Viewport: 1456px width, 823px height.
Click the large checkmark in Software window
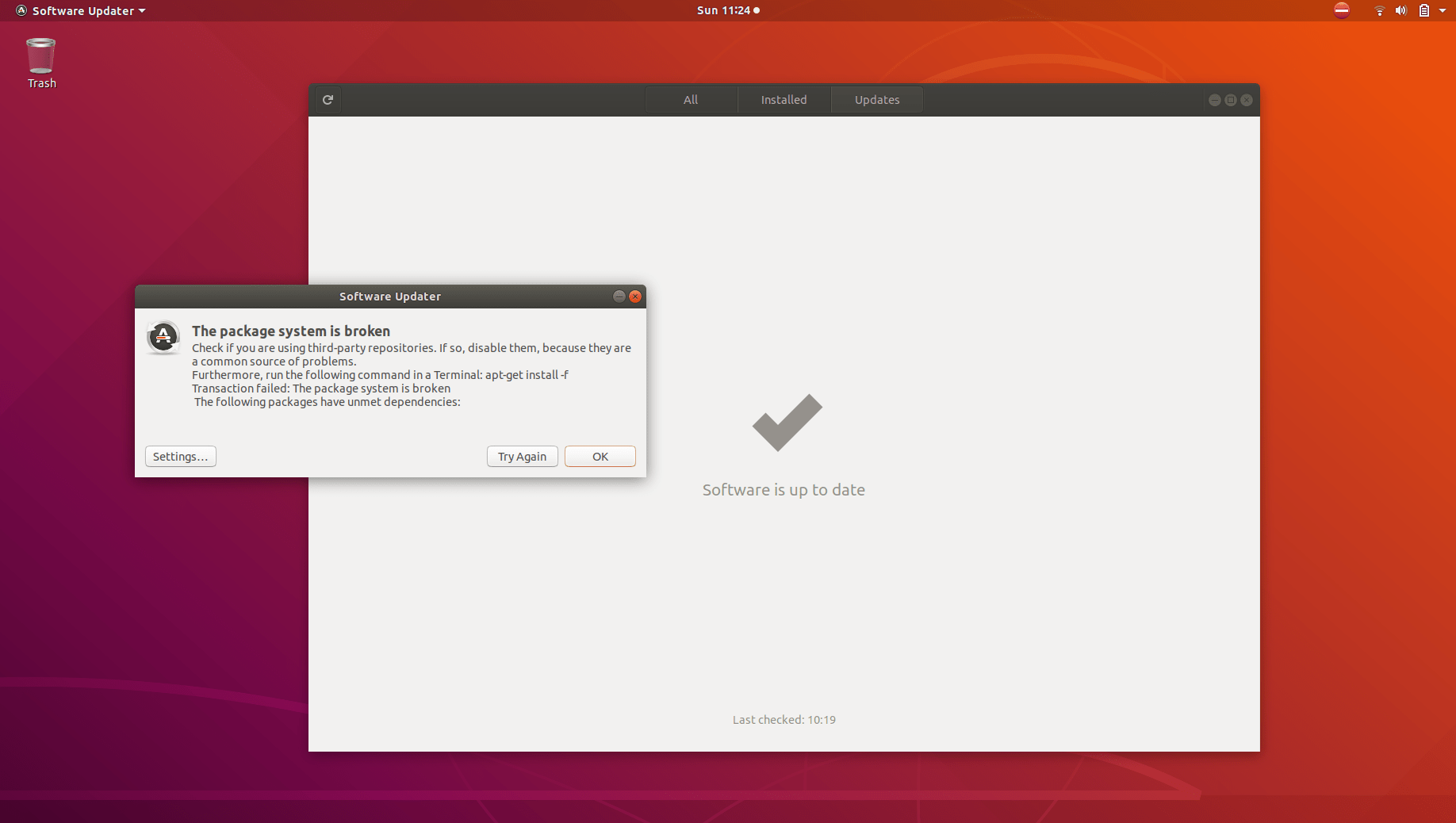tap(787, 423)
